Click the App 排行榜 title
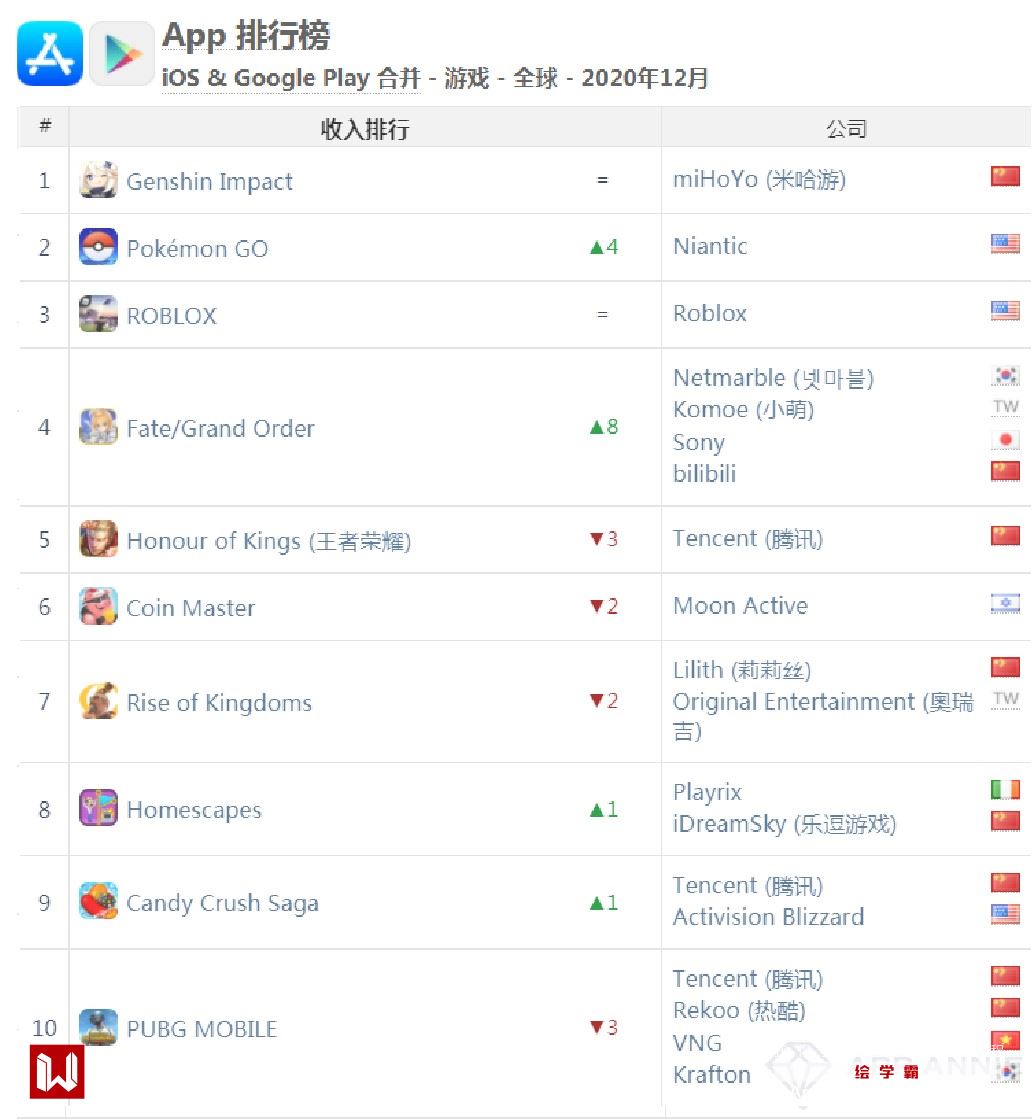 click(x=246, y=36)
